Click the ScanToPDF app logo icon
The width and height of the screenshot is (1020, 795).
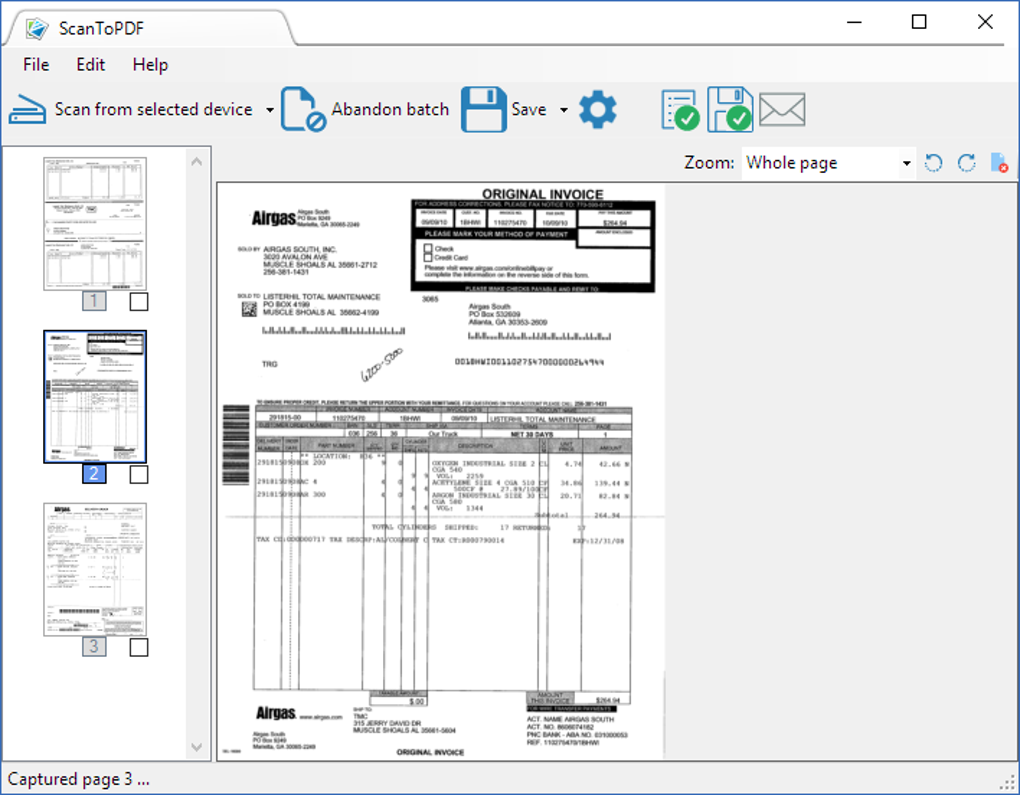click(x=37, y=28)
